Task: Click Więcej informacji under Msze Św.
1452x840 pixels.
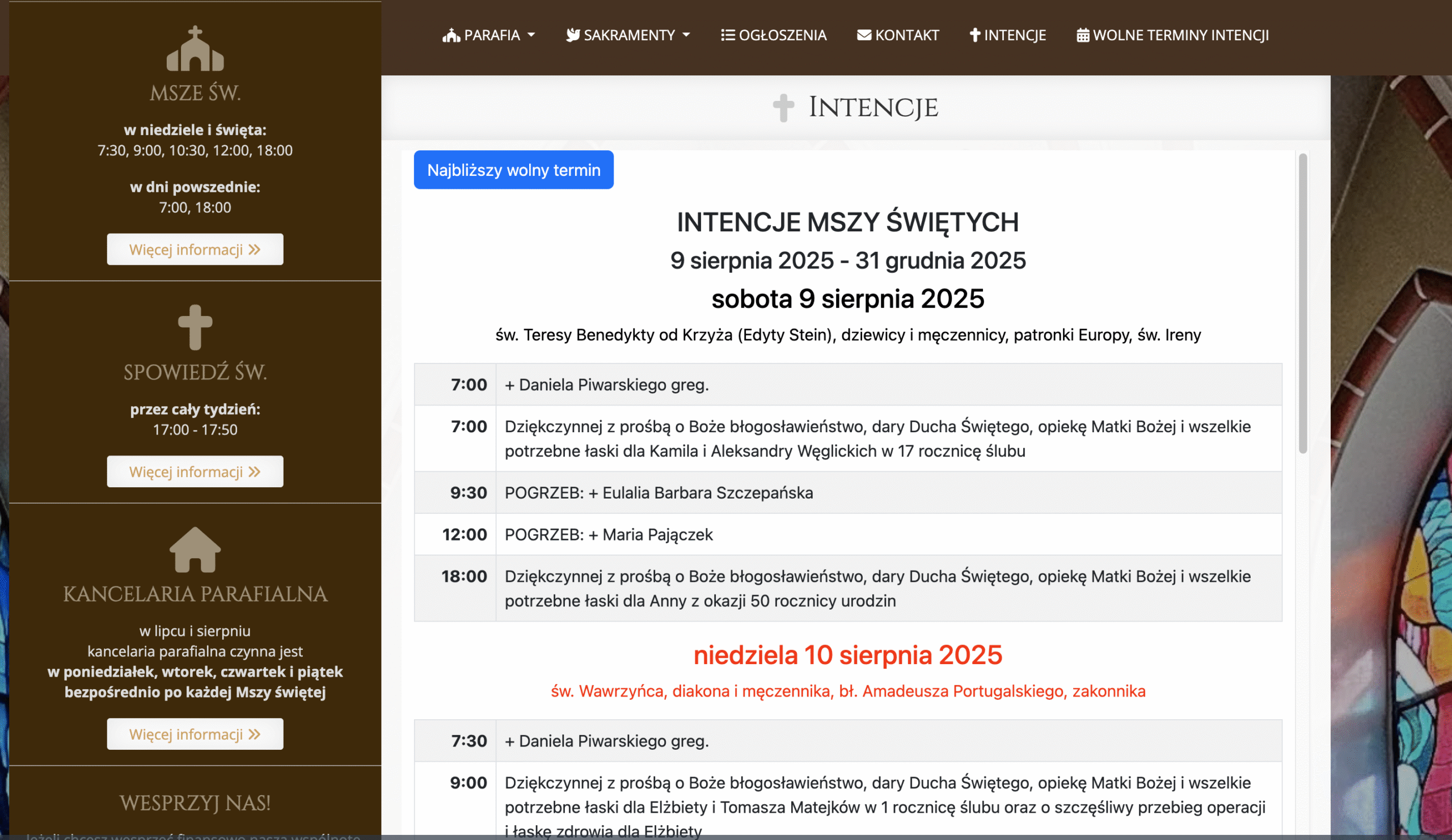Action: pyautogui.click(x=195, y=250)
